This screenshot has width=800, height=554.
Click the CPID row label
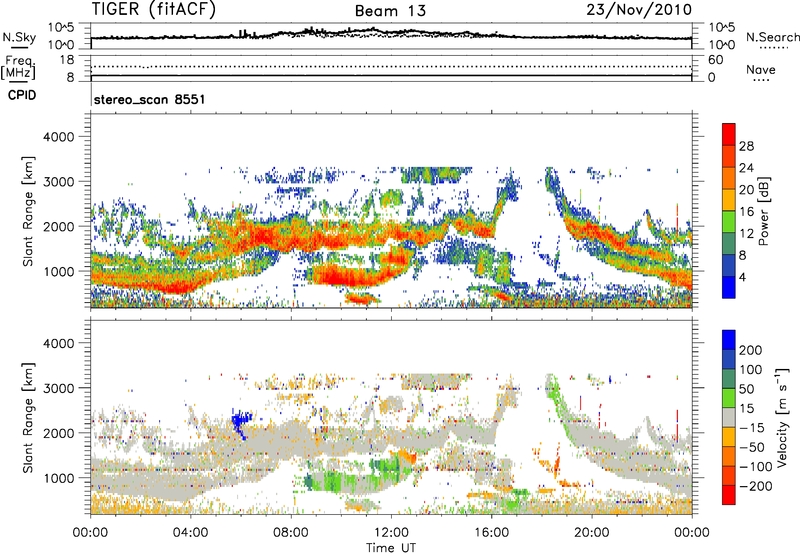coord(22,95)
